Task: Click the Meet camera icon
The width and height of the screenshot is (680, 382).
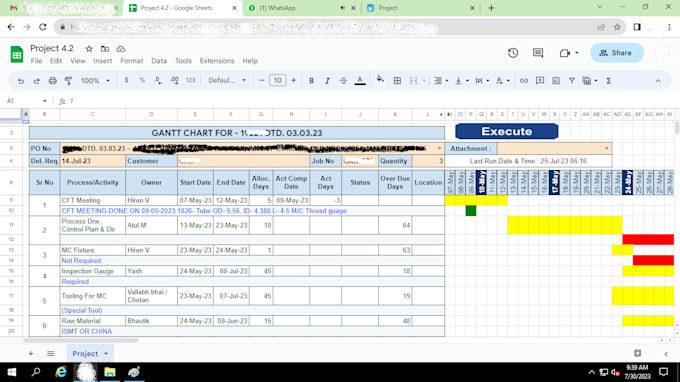Action: [x=564, y=53]
